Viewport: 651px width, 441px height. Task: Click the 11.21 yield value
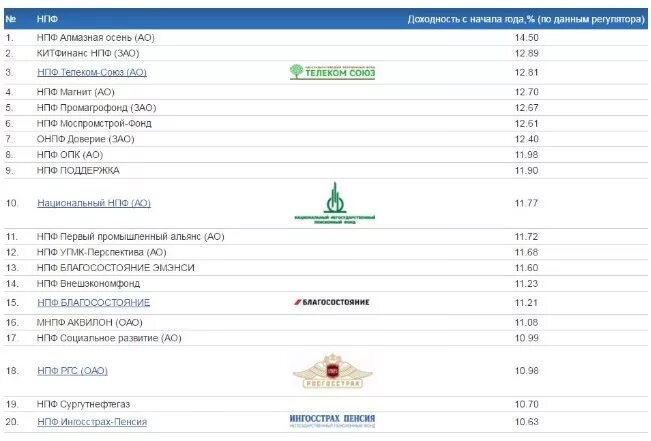526,303
